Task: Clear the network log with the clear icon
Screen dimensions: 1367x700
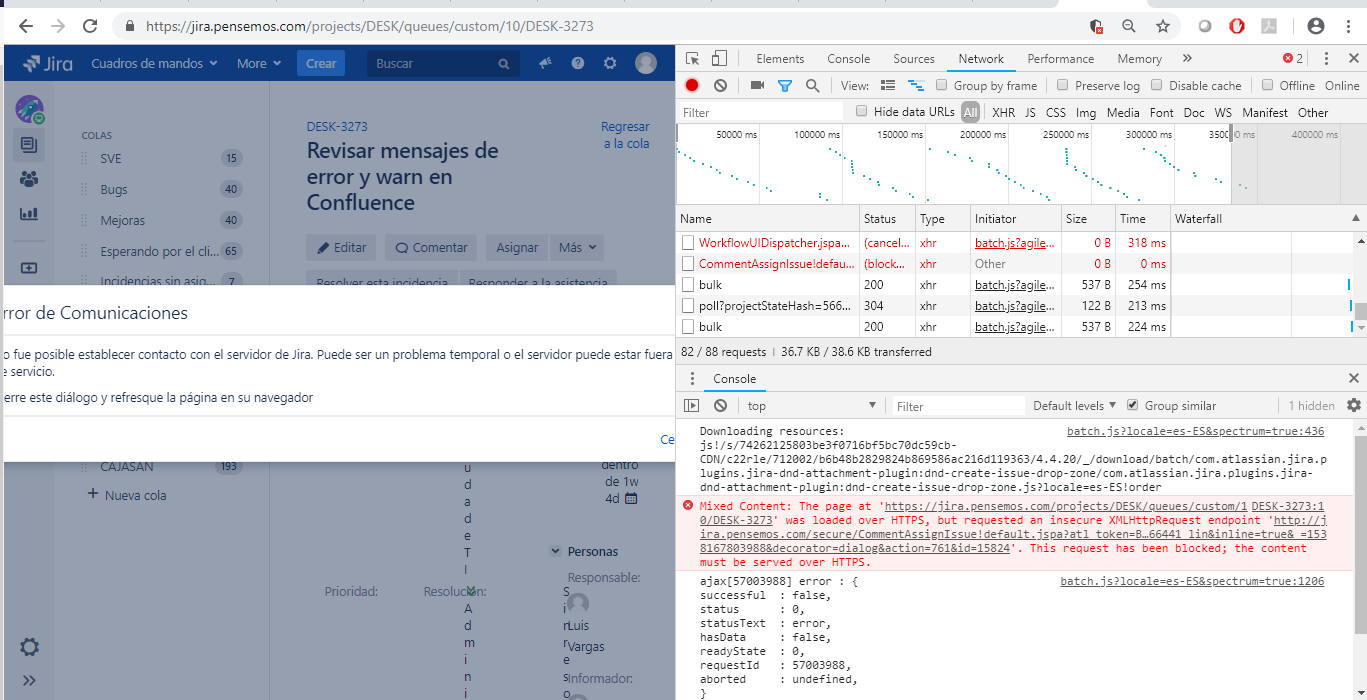Action: (720, 86)
